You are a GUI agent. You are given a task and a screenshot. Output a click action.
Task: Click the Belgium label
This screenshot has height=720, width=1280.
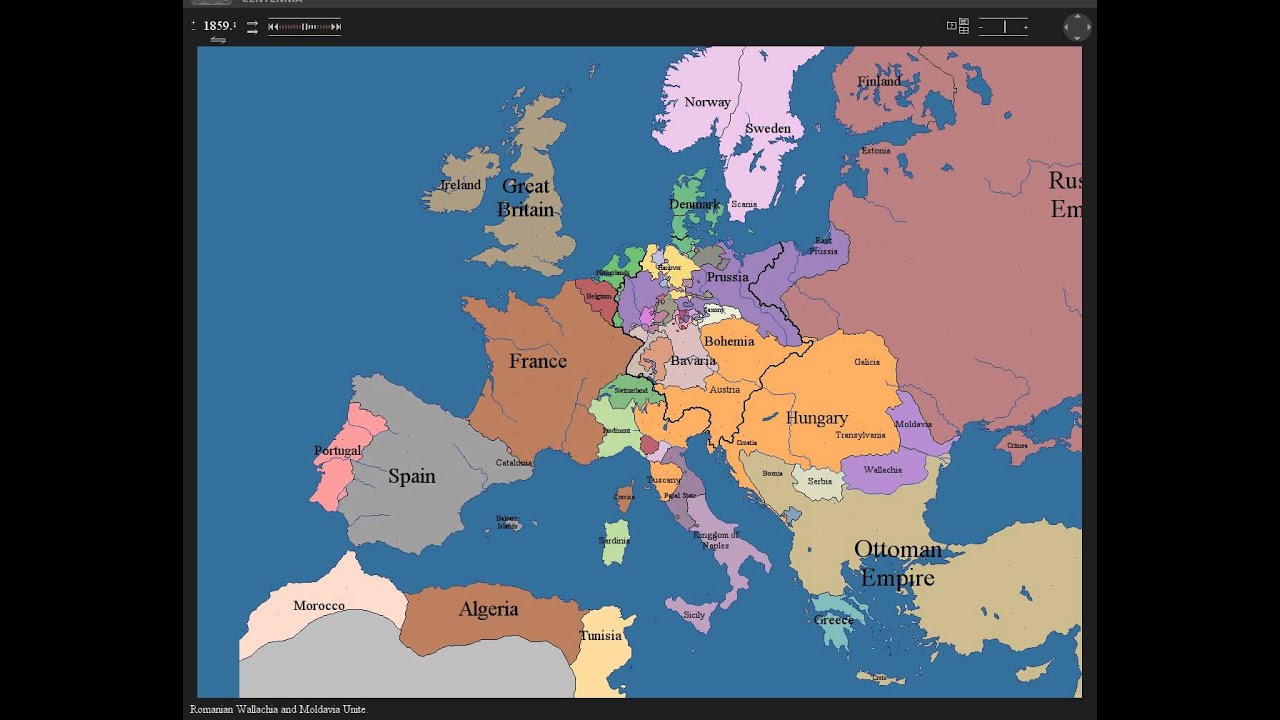(x=597, y=297)
